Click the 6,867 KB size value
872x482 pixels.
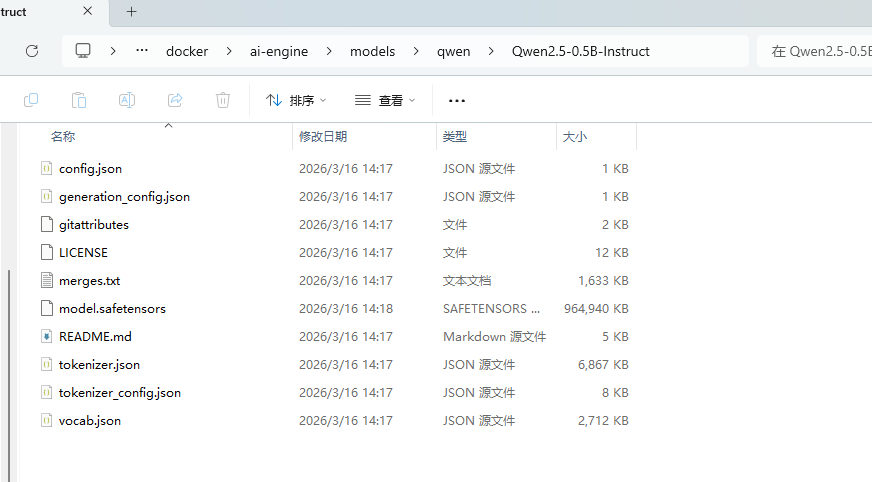pos(603,365)
